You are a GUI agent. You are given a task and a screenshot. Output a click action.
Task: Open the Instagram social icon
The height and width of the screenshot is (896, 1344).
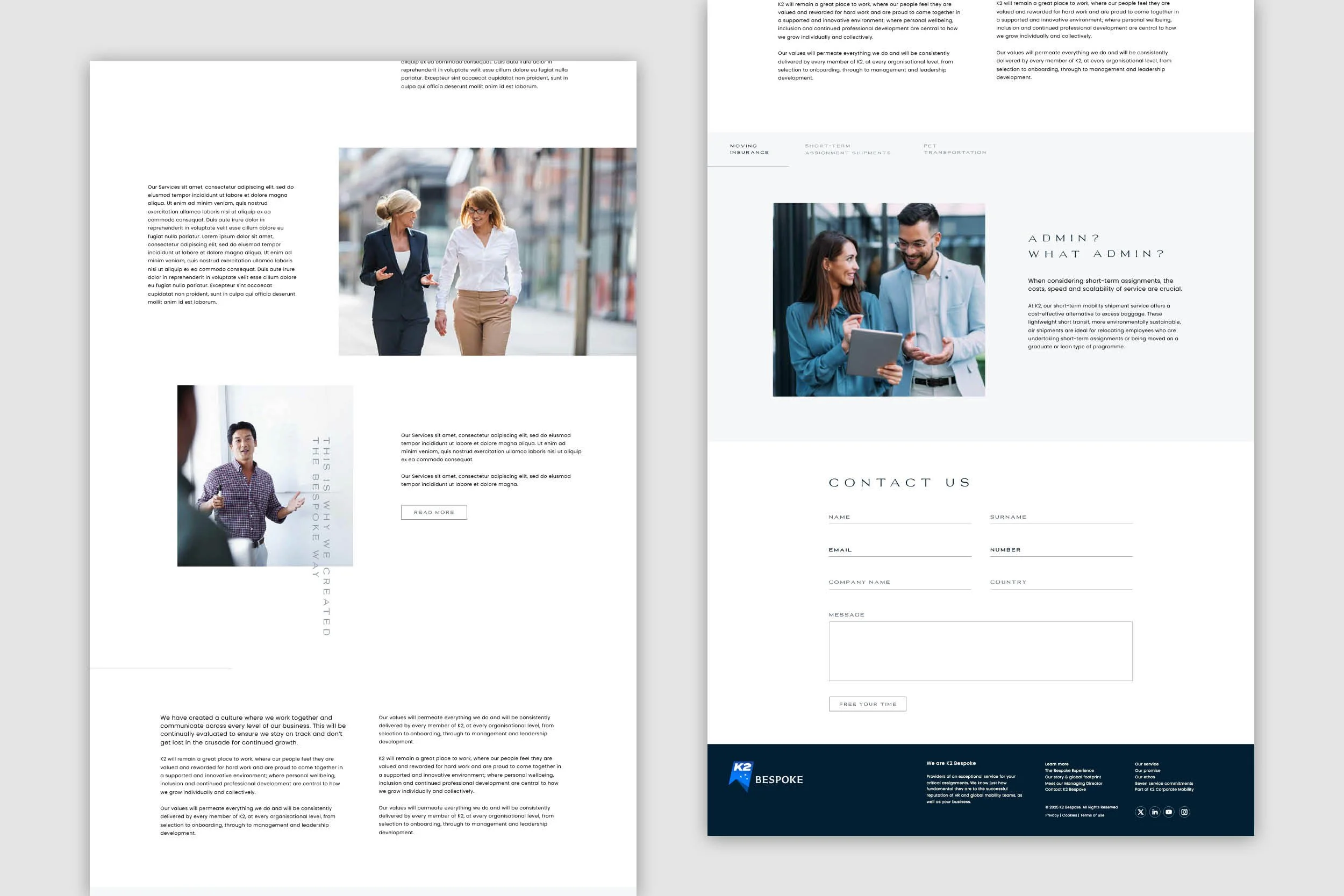pyautogui.click(x=1184, y=812)
